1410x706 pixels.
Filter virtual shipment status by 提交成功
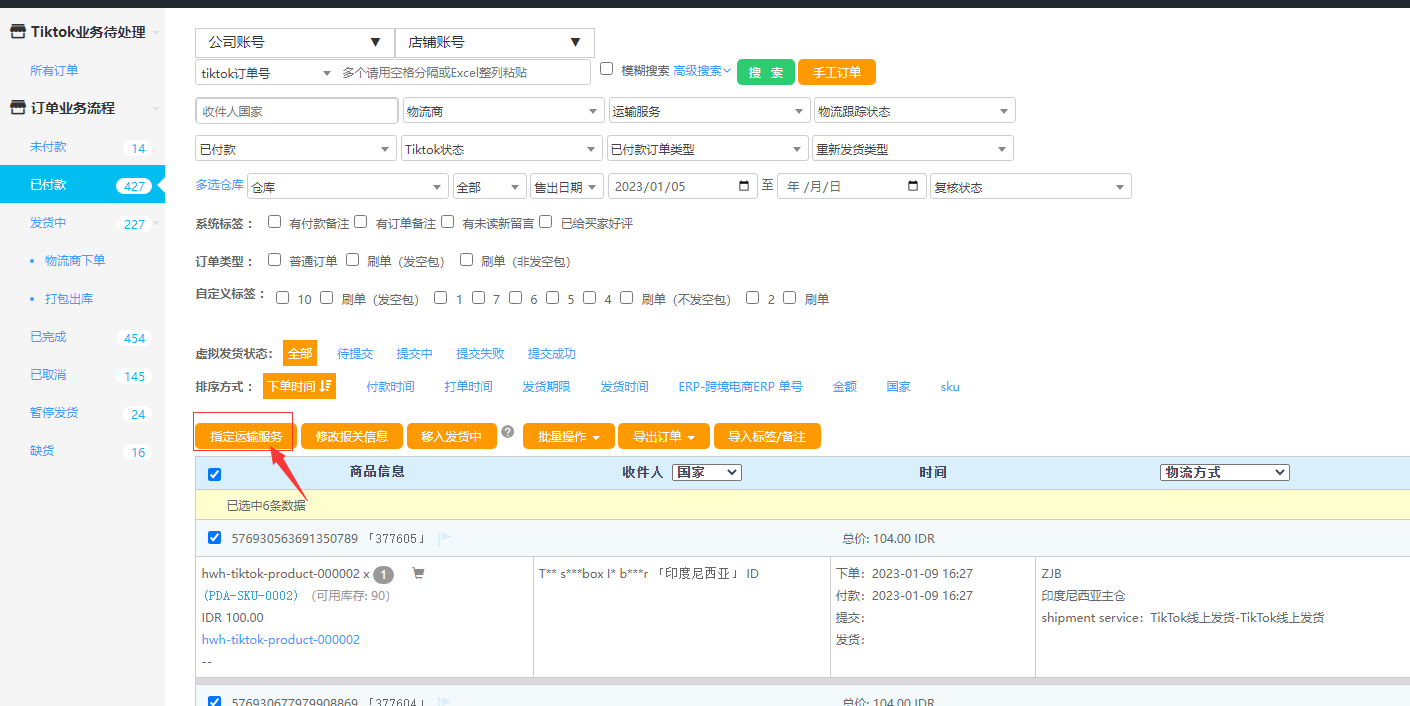552,353
